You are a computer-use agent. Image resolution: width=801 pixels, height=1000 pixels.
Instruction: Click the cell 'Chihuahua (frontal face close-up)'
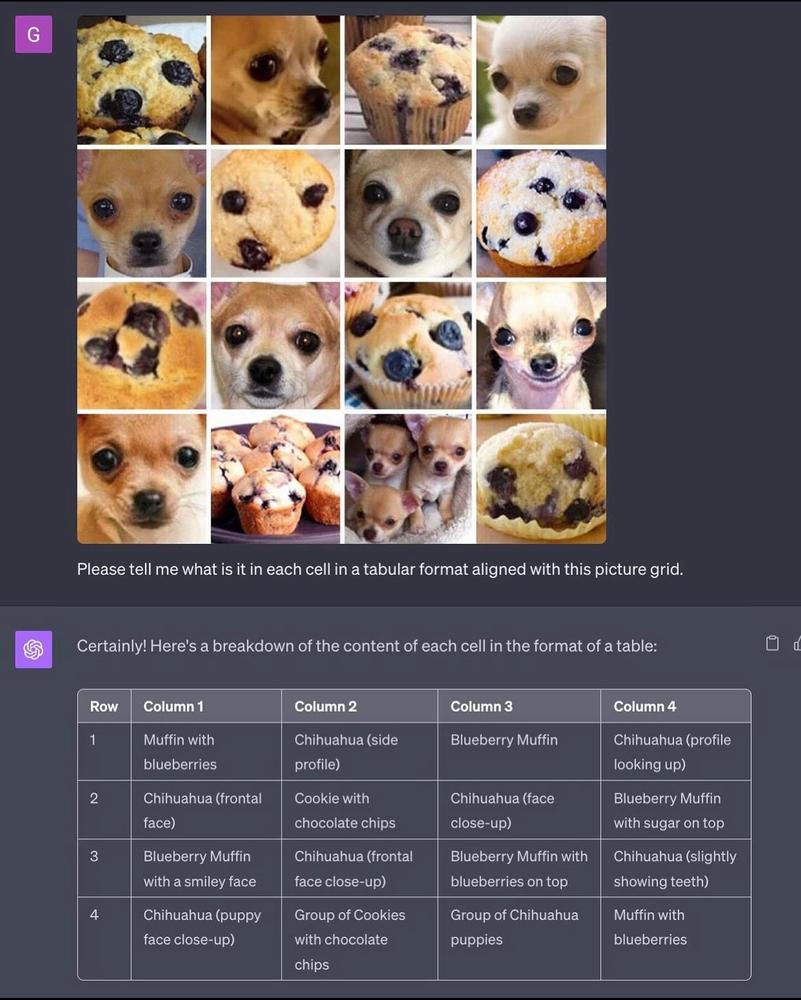360,868
